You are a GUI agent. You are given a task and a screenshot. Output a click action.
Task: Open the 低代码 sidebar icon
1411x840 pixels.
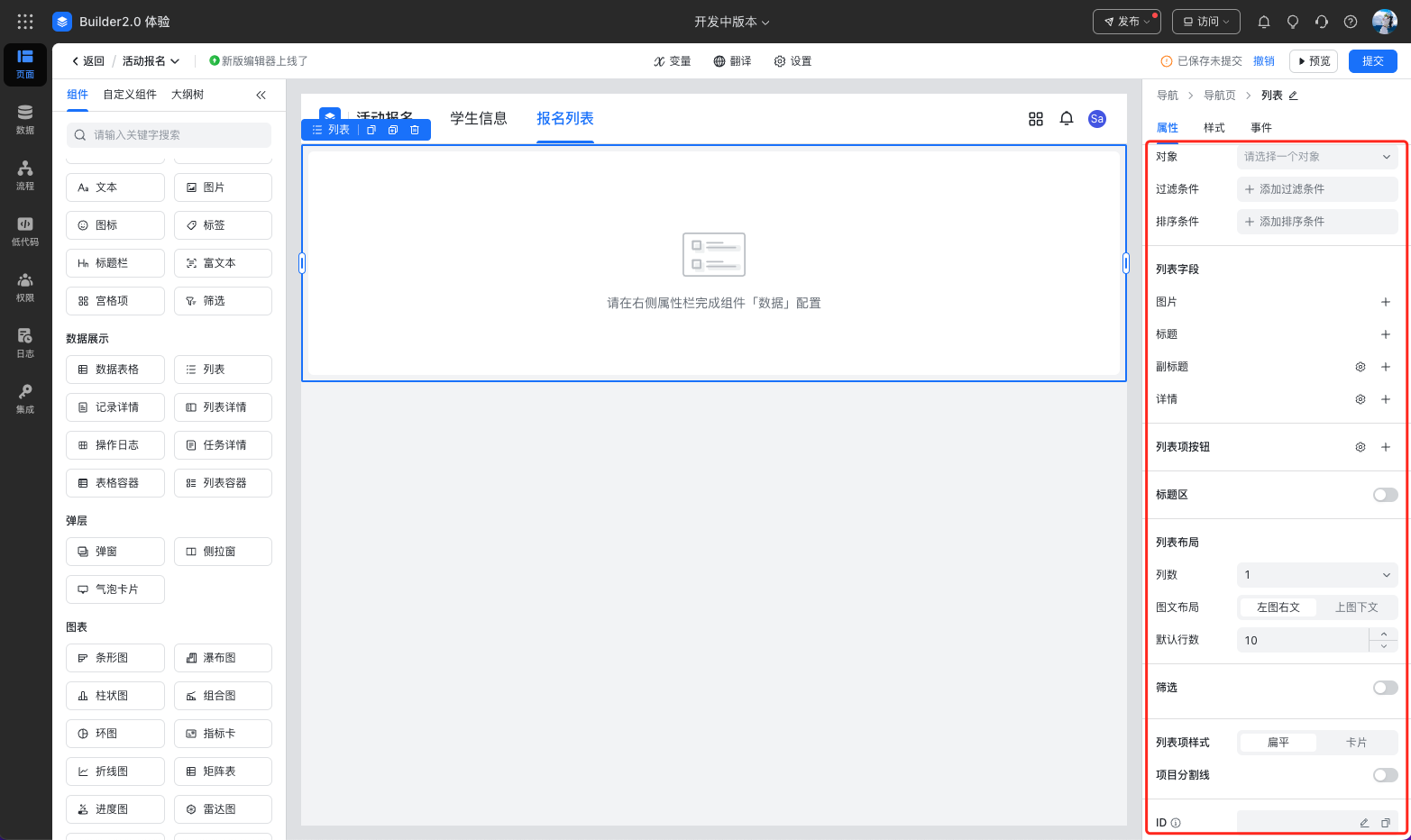(25, 231)
